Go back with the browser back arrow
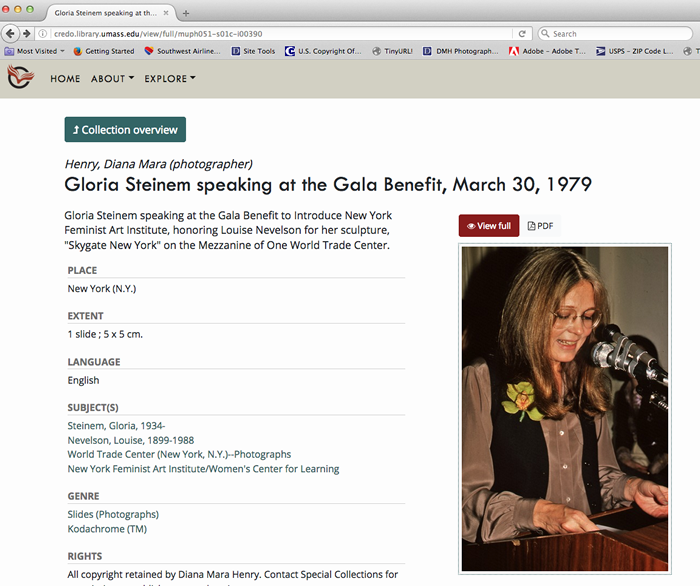 (x=11, y=34)
